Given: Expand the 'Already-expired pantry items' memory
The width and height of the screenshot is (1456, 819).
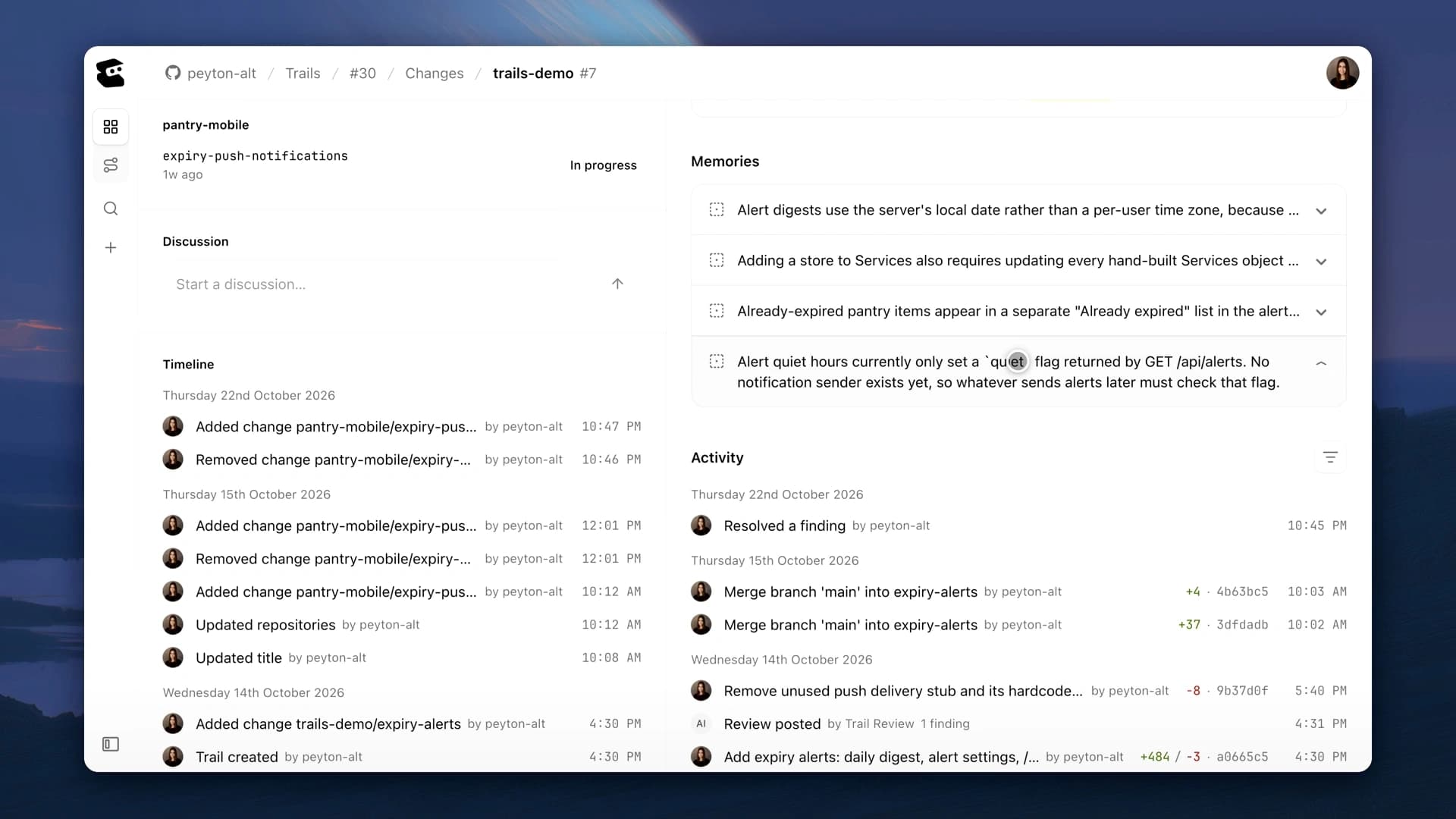Looking at the screenshot, I should point(1321,312).
